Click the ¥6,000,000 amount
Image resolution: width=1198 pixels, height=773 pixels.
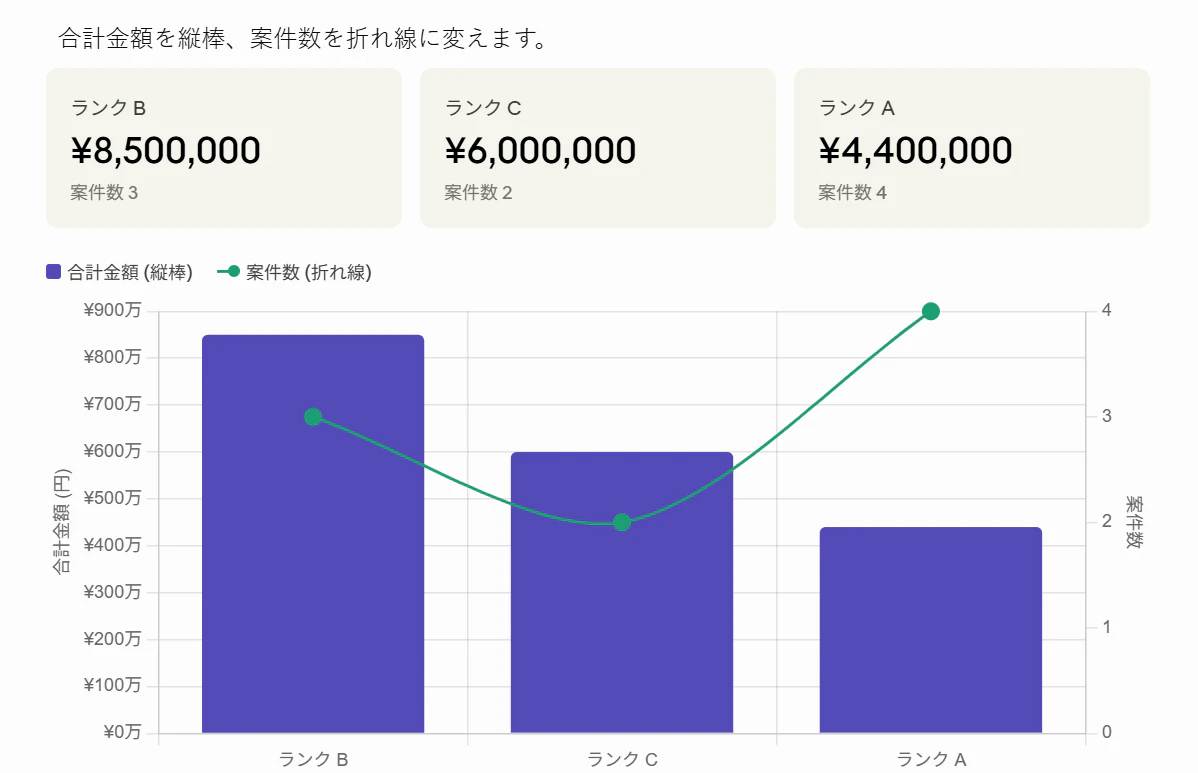coord(540,150)
